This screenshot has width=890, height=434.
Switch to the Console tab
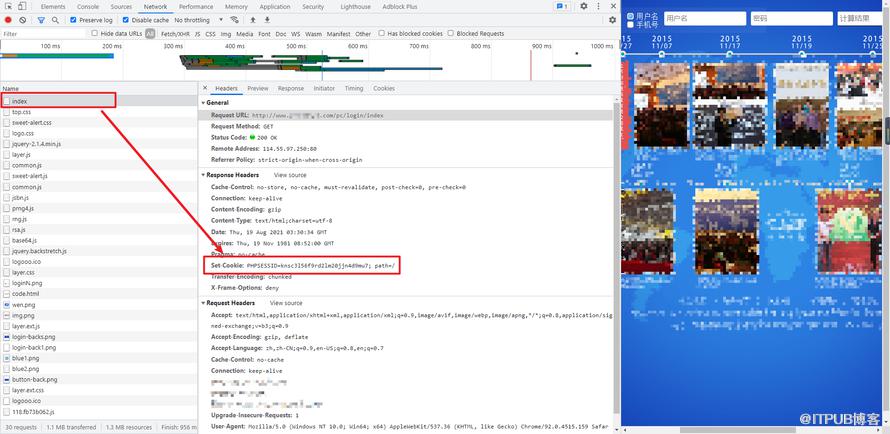pyautogui.click(x=88, y=7)
